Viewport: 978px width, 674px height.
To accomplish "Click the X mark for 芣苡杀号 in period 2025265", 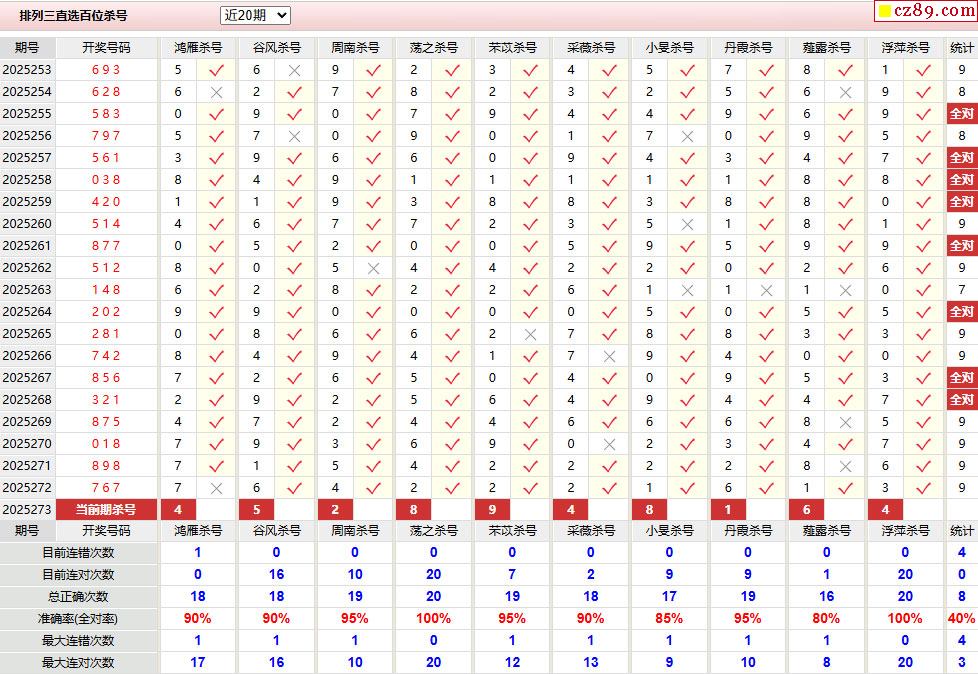I will click(530, 334).
